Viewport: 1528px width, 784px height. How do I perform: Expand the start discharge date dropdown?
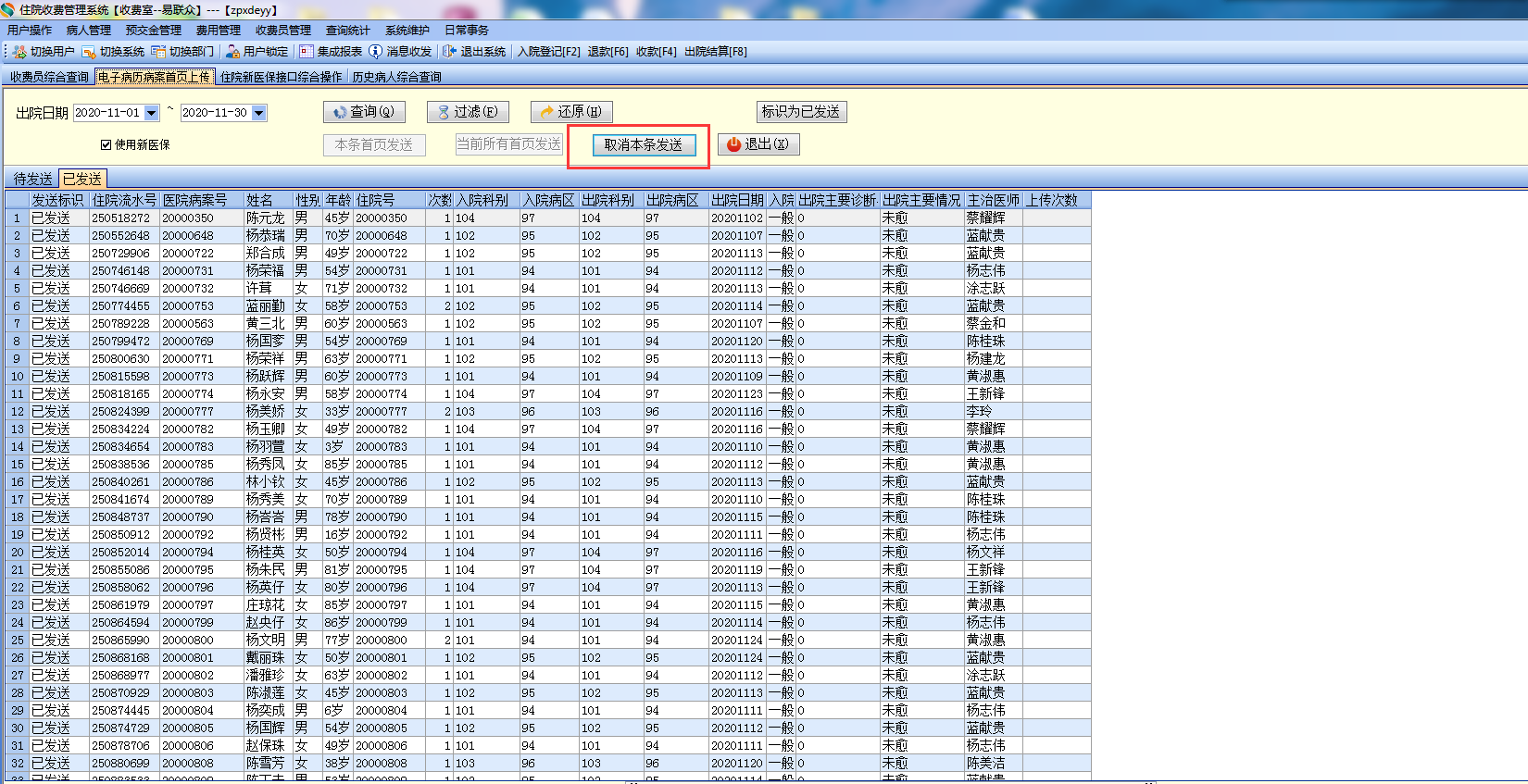coord(152,113)
